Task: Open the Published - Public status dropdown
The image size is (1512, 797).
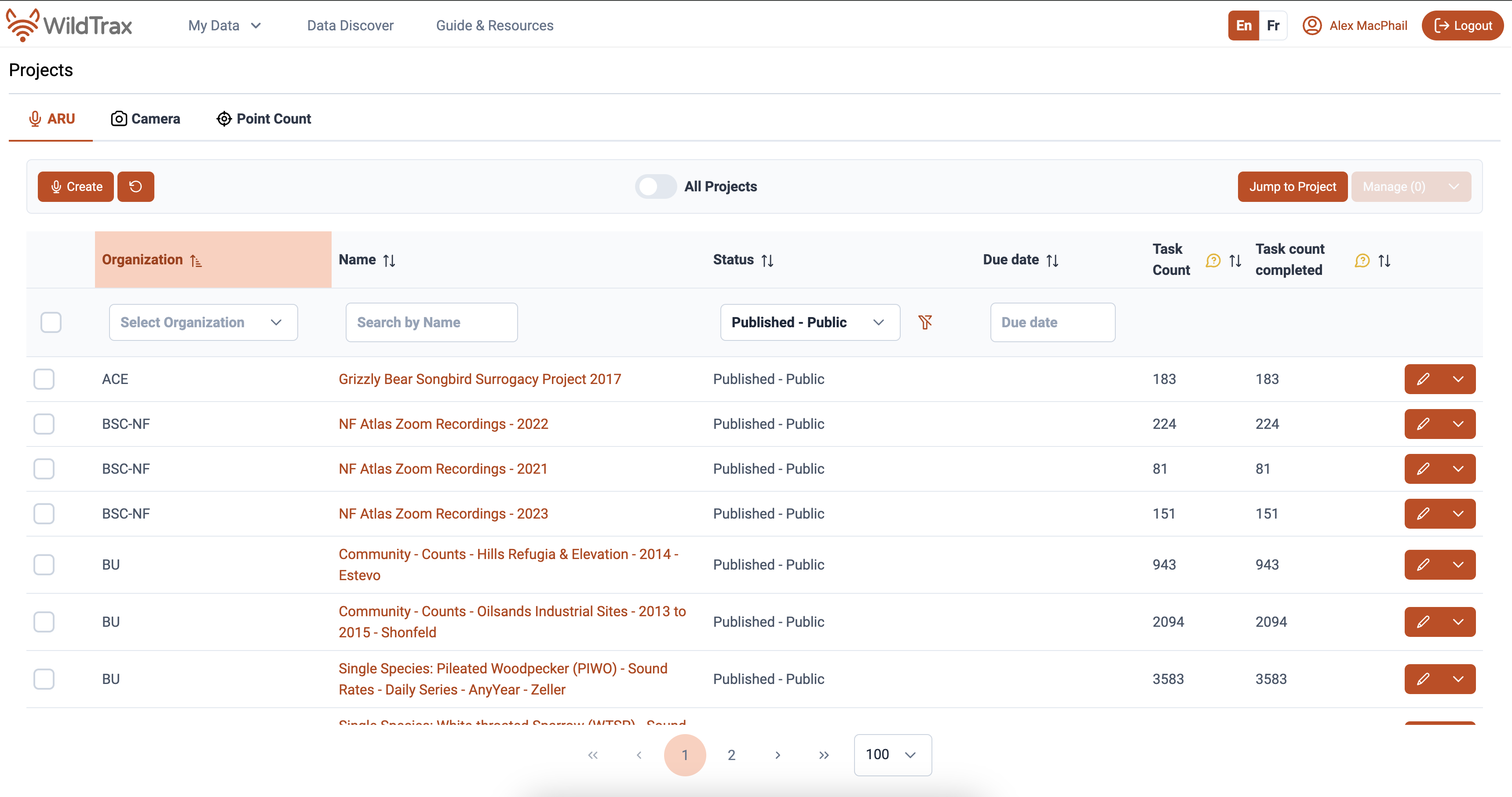Action: pyautogui.click(x=809, y=322)
